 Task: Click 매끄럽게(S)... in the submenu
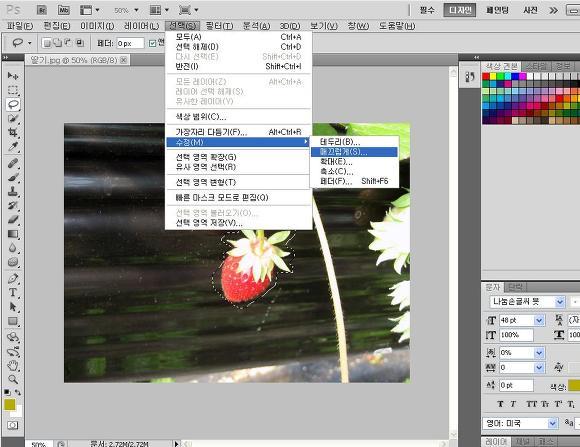point(354,152)
